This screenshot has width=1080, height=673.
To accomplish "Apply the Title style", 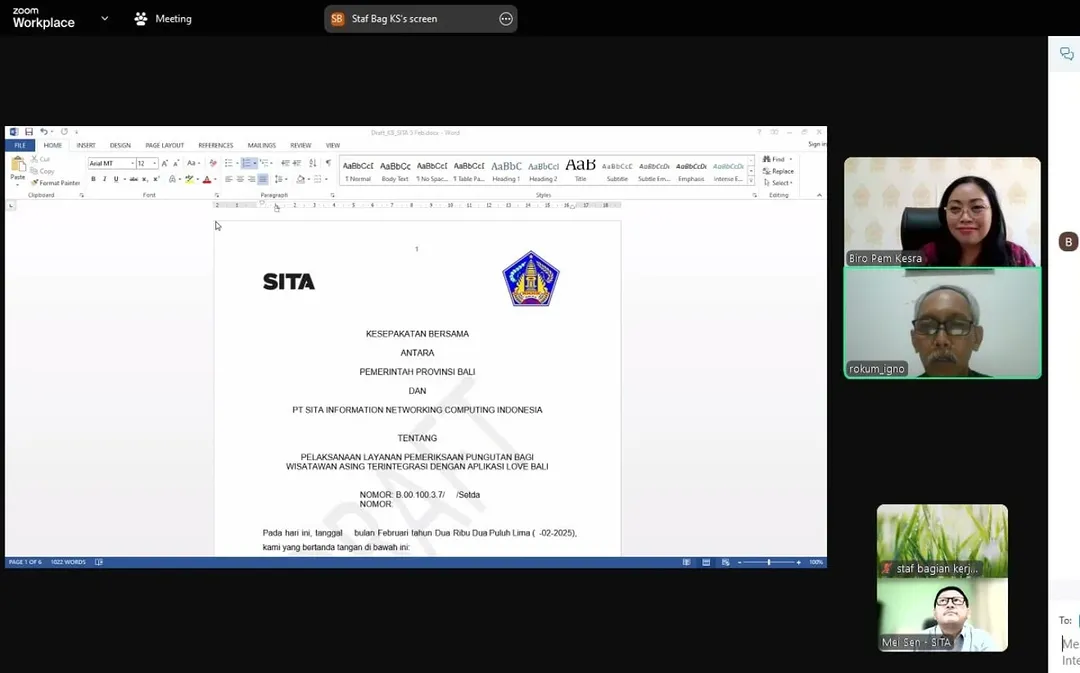I will pos(581,171).
